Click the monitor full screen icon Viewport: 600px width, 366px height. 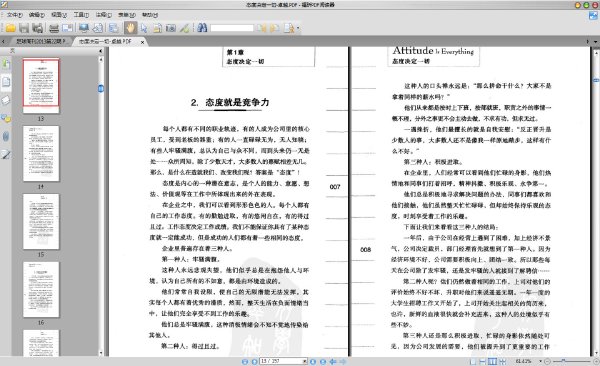point(84,28)
